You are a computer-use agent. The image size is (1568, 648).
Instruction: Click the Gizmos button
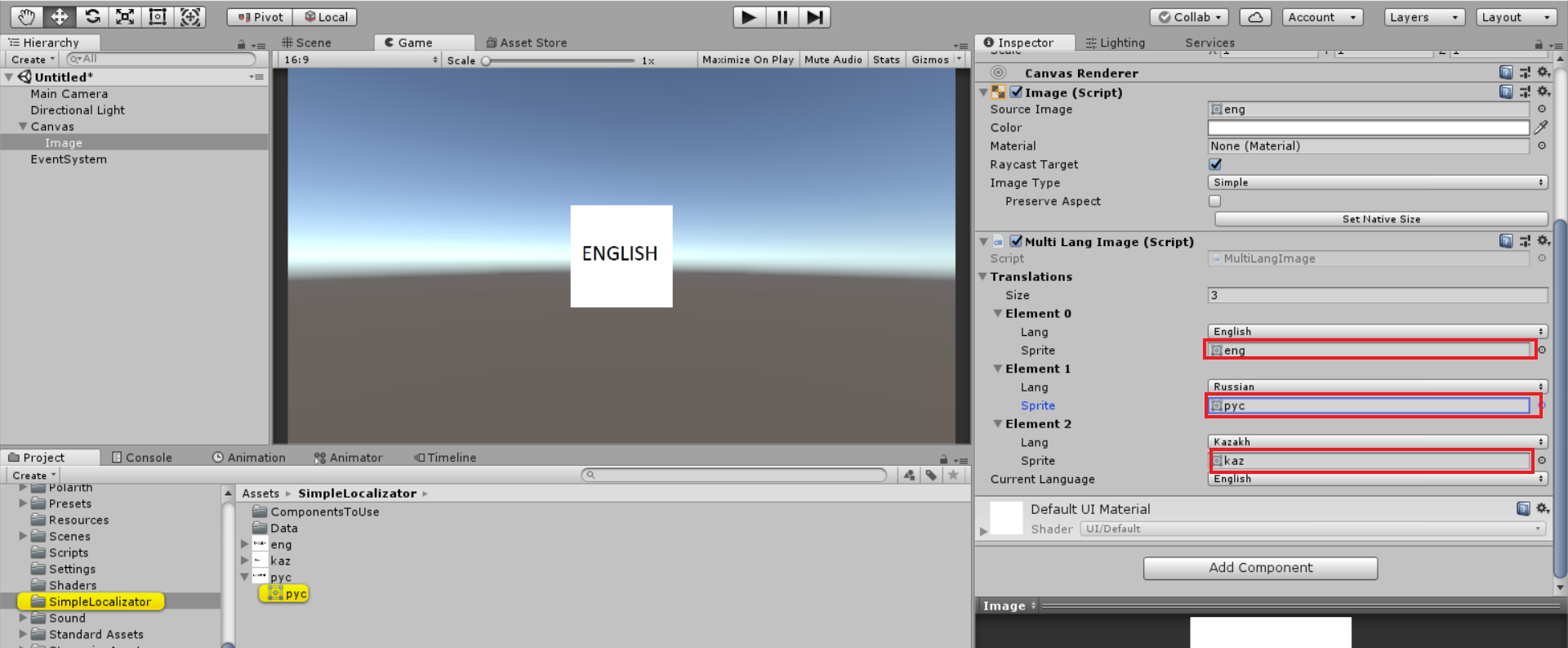(930, 60)
